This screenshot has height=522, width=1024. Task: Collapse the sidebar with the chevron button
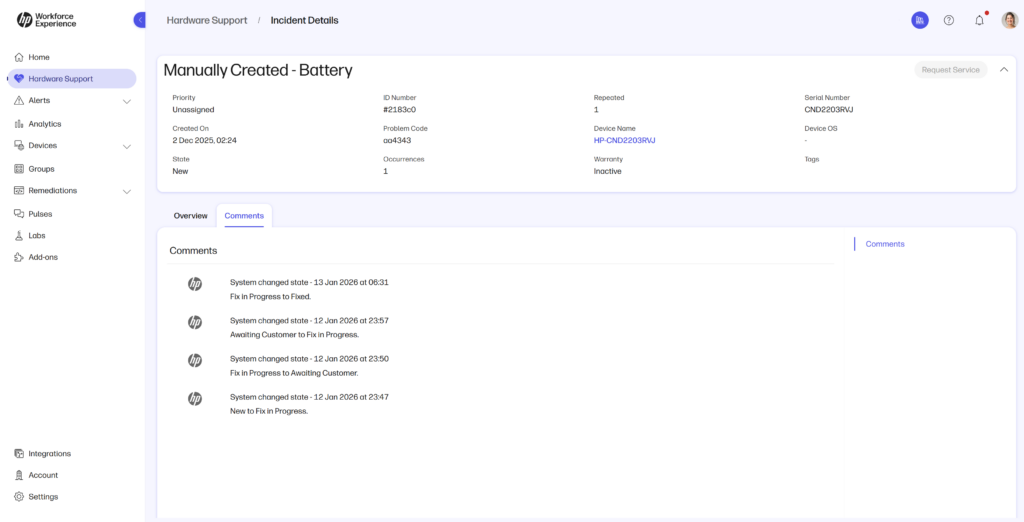tap(140, 20)
